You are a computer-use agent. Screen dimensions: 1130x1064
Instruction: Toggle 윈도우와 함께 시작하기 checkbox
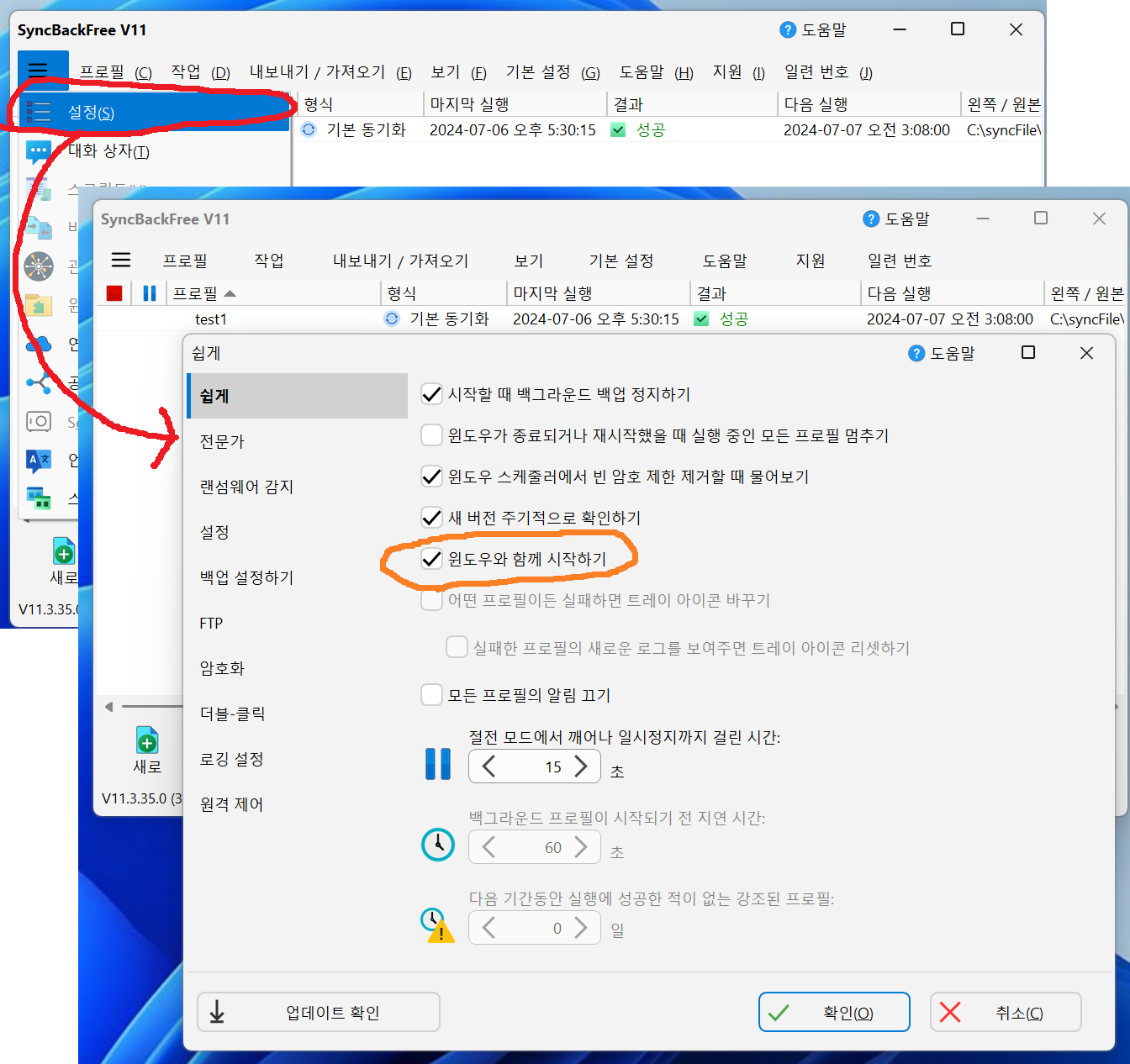431,559
